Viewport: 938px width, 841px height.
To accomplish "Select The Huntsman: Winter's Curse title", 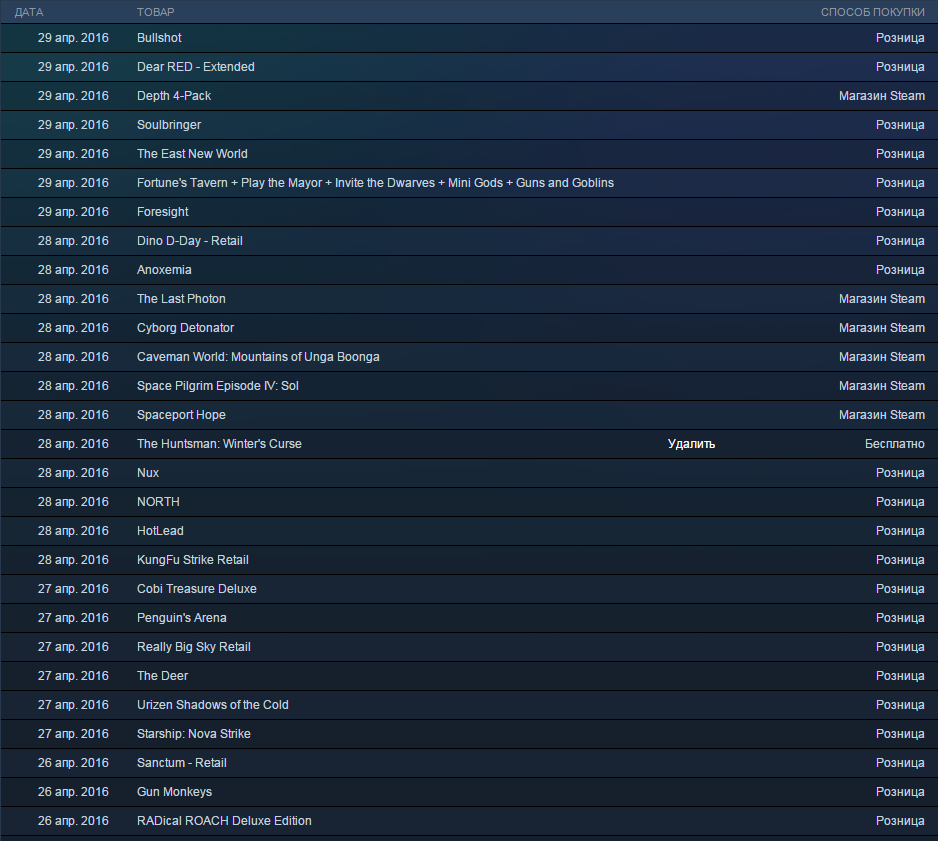I will [x=219, y=444].
